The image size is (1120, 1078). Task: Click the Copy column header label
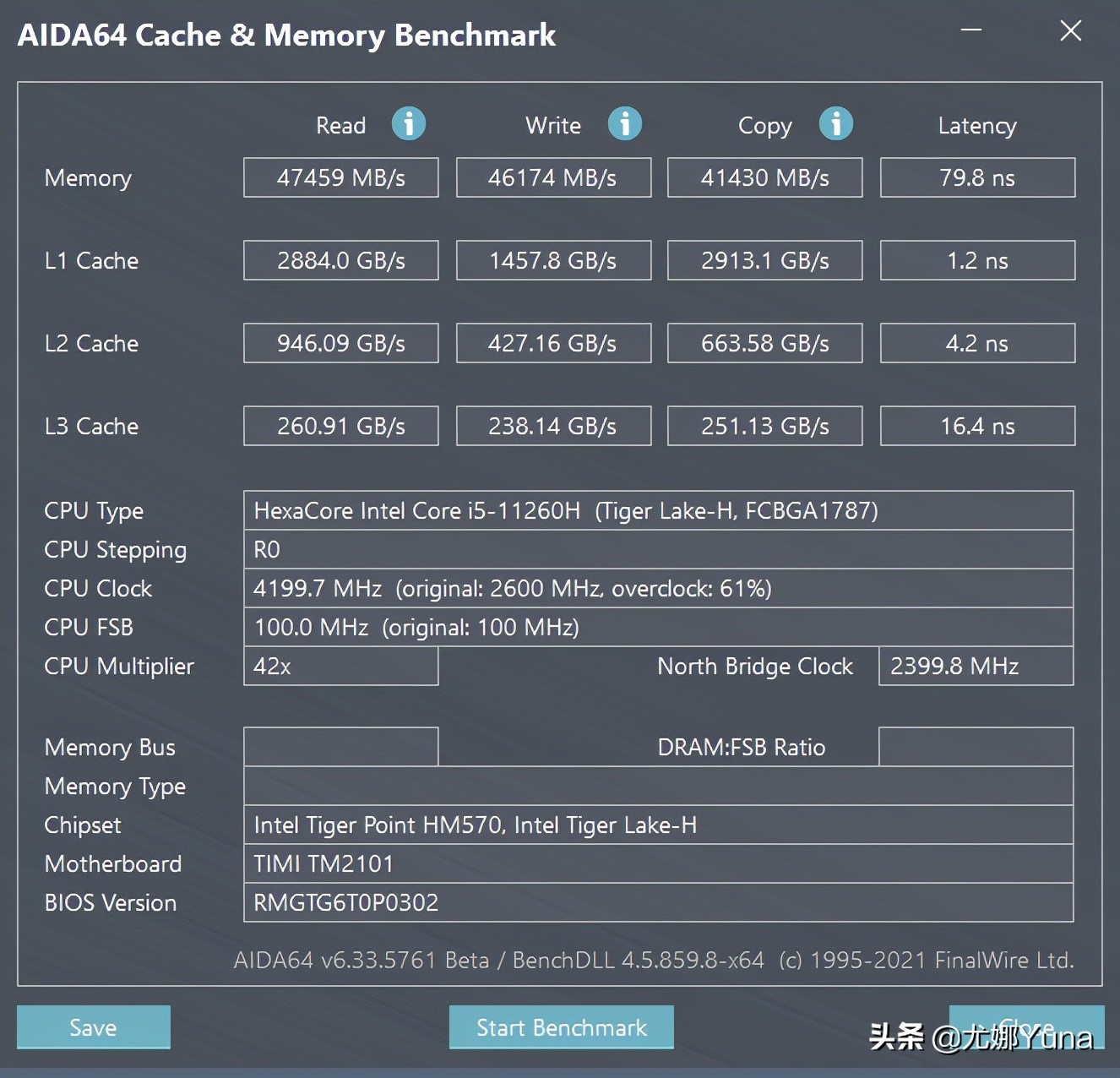(765, 127)
